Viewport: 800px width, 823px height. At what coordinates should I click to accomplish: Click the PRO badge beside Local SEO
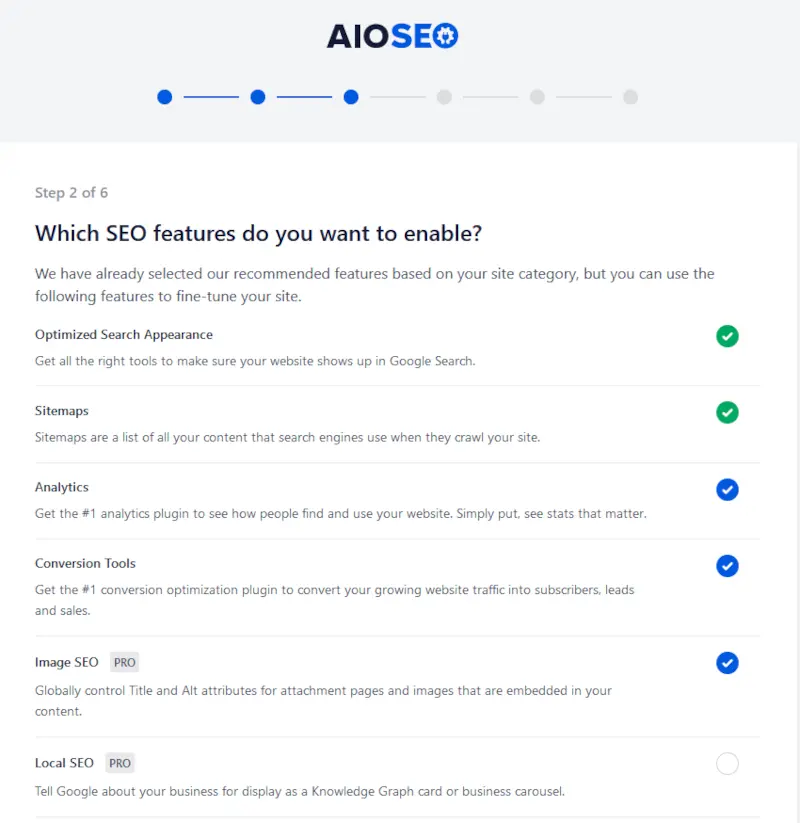pyautogui.click(x=120, y=763)
